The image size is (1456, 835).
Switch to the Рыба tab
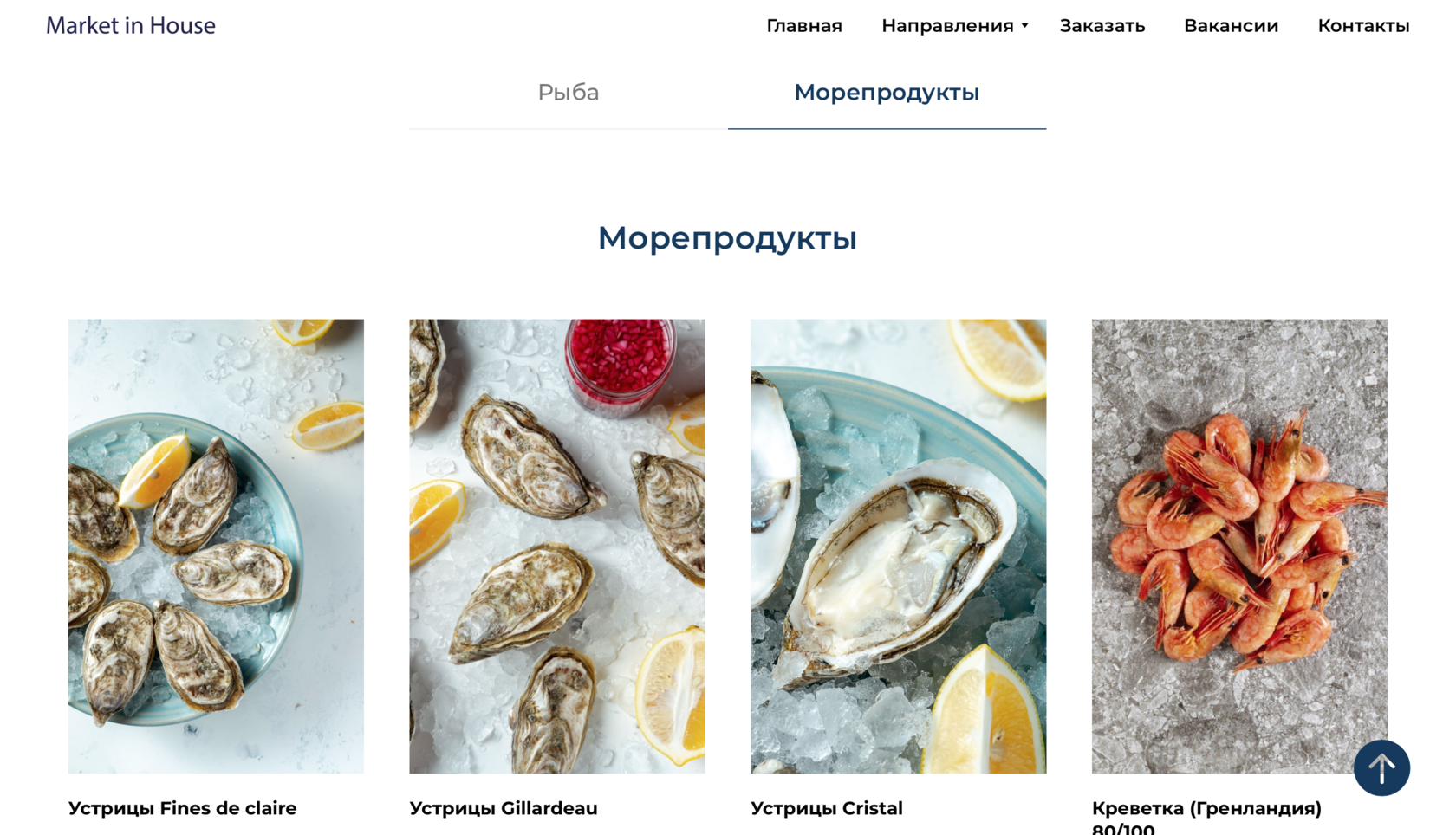[x=569, y=93]
